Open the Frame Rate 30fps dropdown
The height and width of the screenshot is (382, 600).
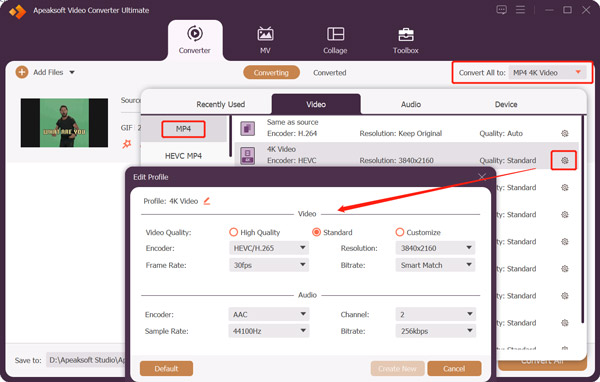pos(269,265)
